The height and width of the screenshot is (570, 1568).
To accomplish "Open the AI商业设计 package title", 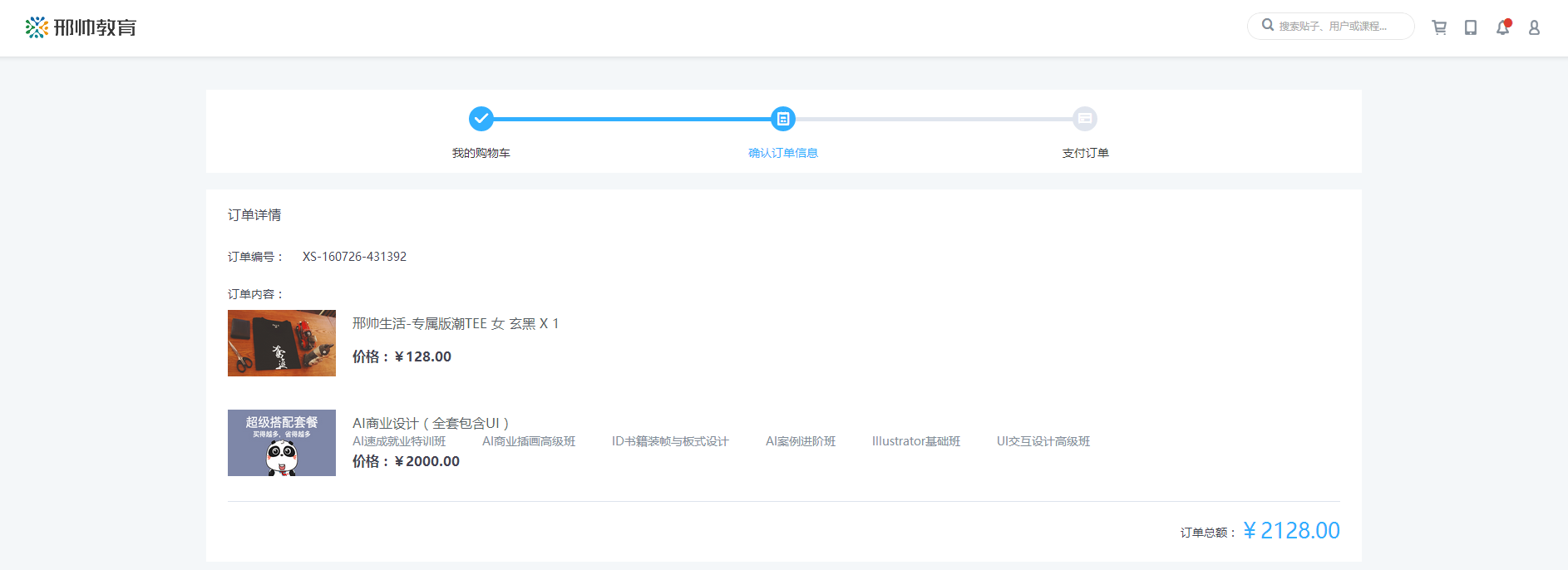I will pos(431,423).
